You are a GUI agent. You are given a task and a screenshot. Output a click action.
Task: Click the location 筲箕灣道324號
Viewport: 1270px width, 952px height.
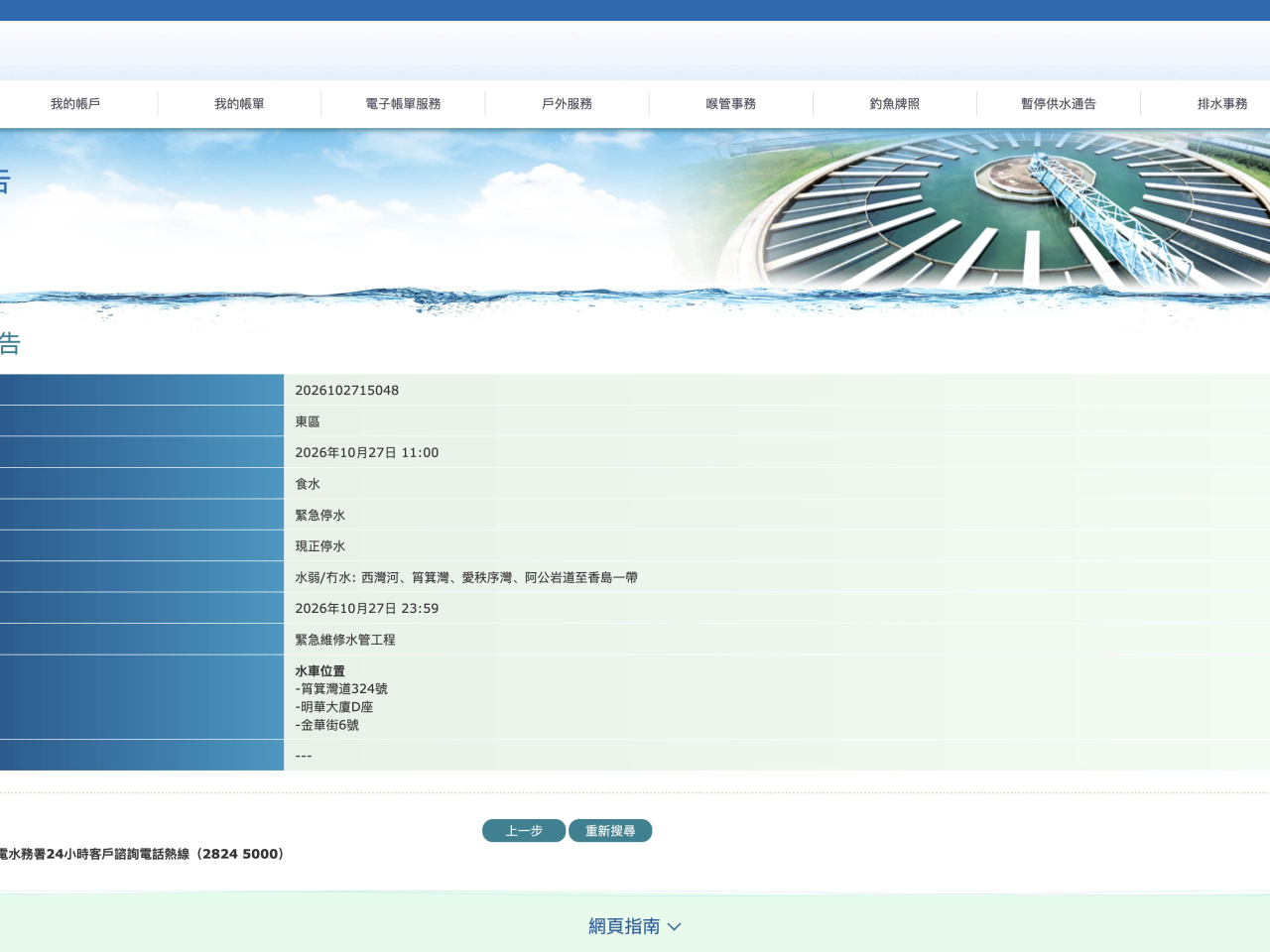[x=344, y=689]
